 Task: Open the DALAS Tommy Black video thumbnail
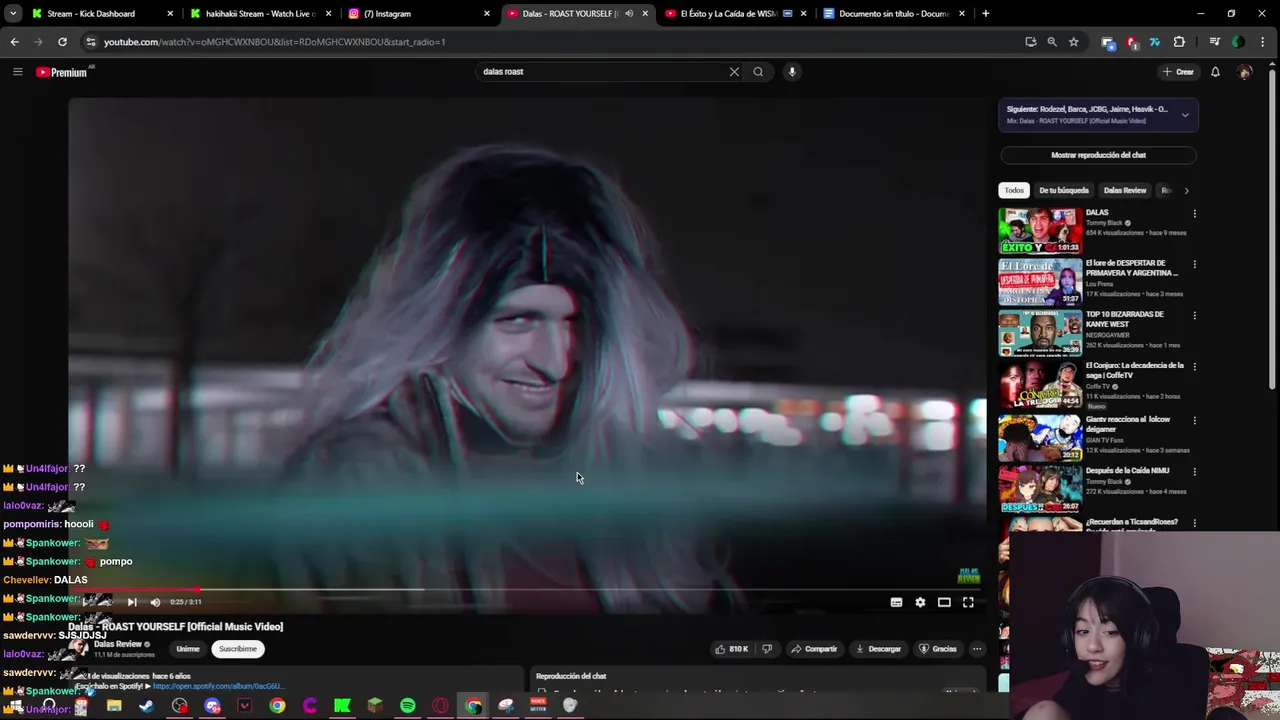pyautogui.click(x=1040, y=230)
